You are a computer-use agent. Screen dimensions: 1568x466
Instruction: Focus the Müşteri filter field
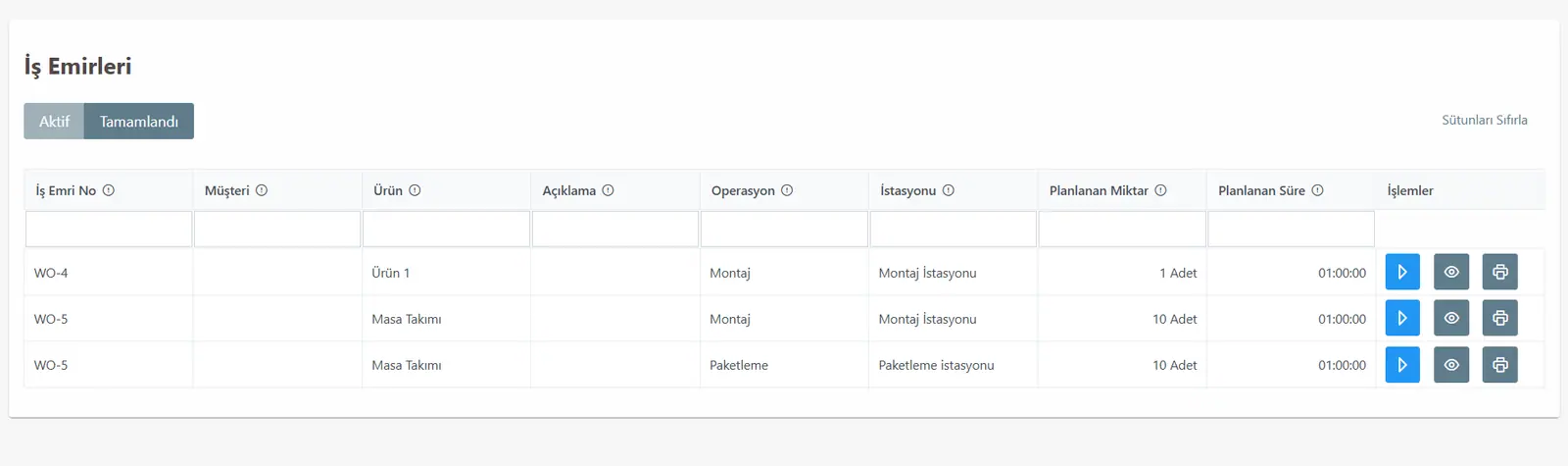pos(277,229)
